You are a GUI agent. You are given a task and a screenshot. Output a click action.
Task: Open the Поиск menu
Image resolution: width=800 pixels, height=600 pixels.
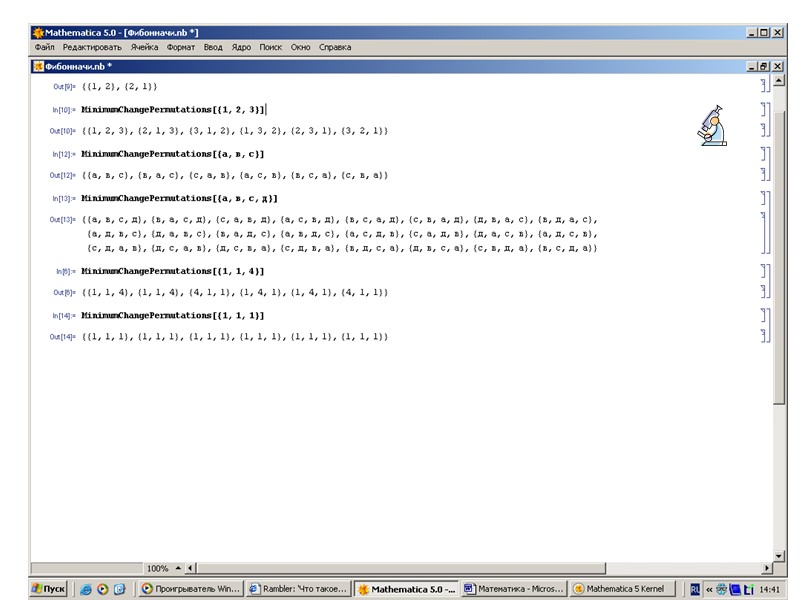[x=270, y=47]
